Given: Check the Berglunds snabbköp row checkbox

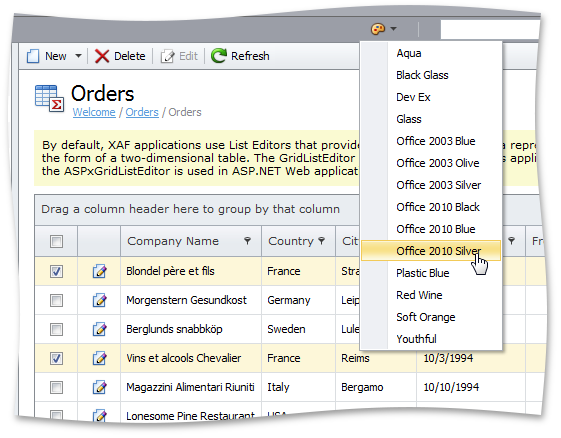Looking at the screenshot, I should pyautogui.click(x=56, y=329).
